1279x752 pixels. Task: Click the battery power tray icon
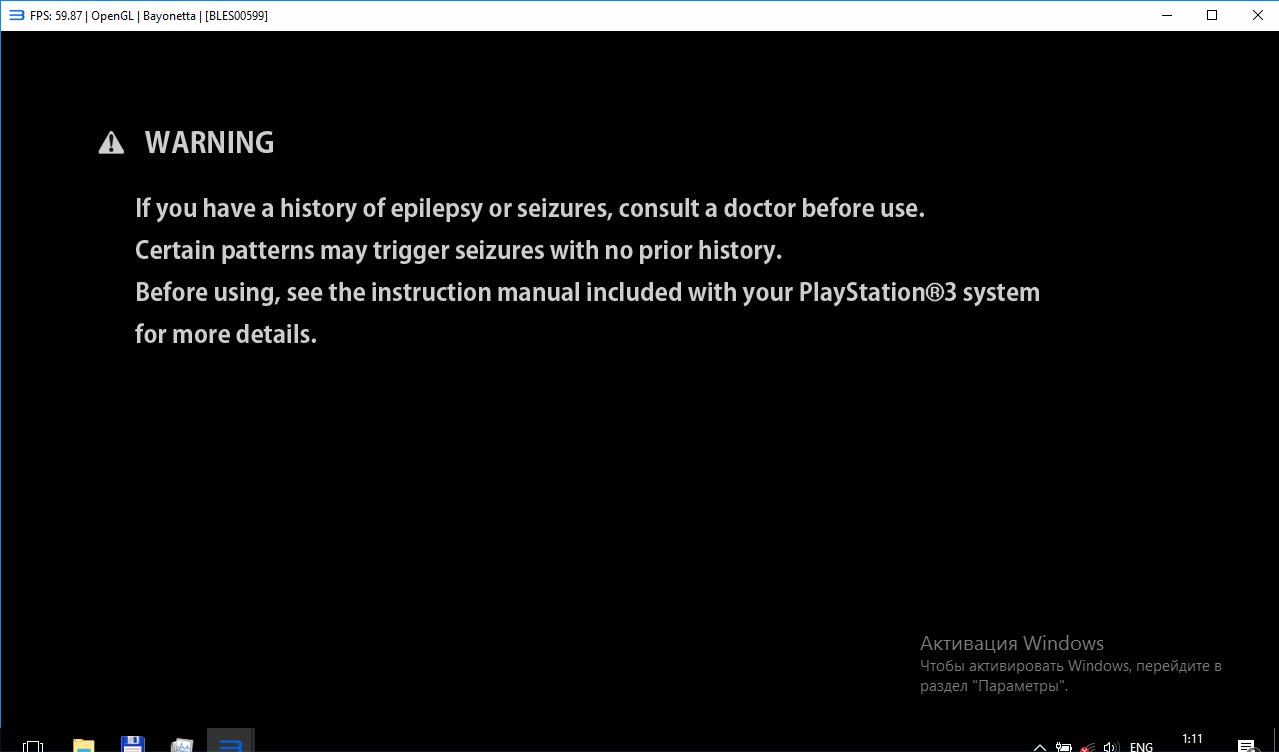point(1064,746)
